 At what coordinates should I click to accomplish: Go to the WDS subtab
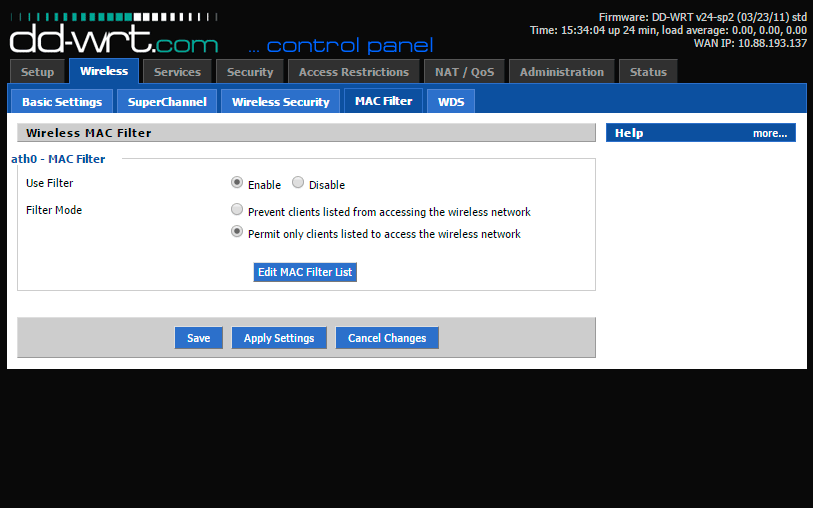(451, 102)
